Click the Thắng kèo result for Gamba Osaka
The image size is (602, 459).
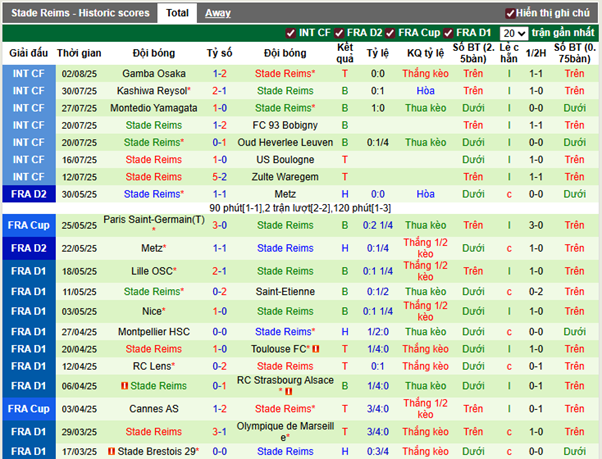point(425,73)
